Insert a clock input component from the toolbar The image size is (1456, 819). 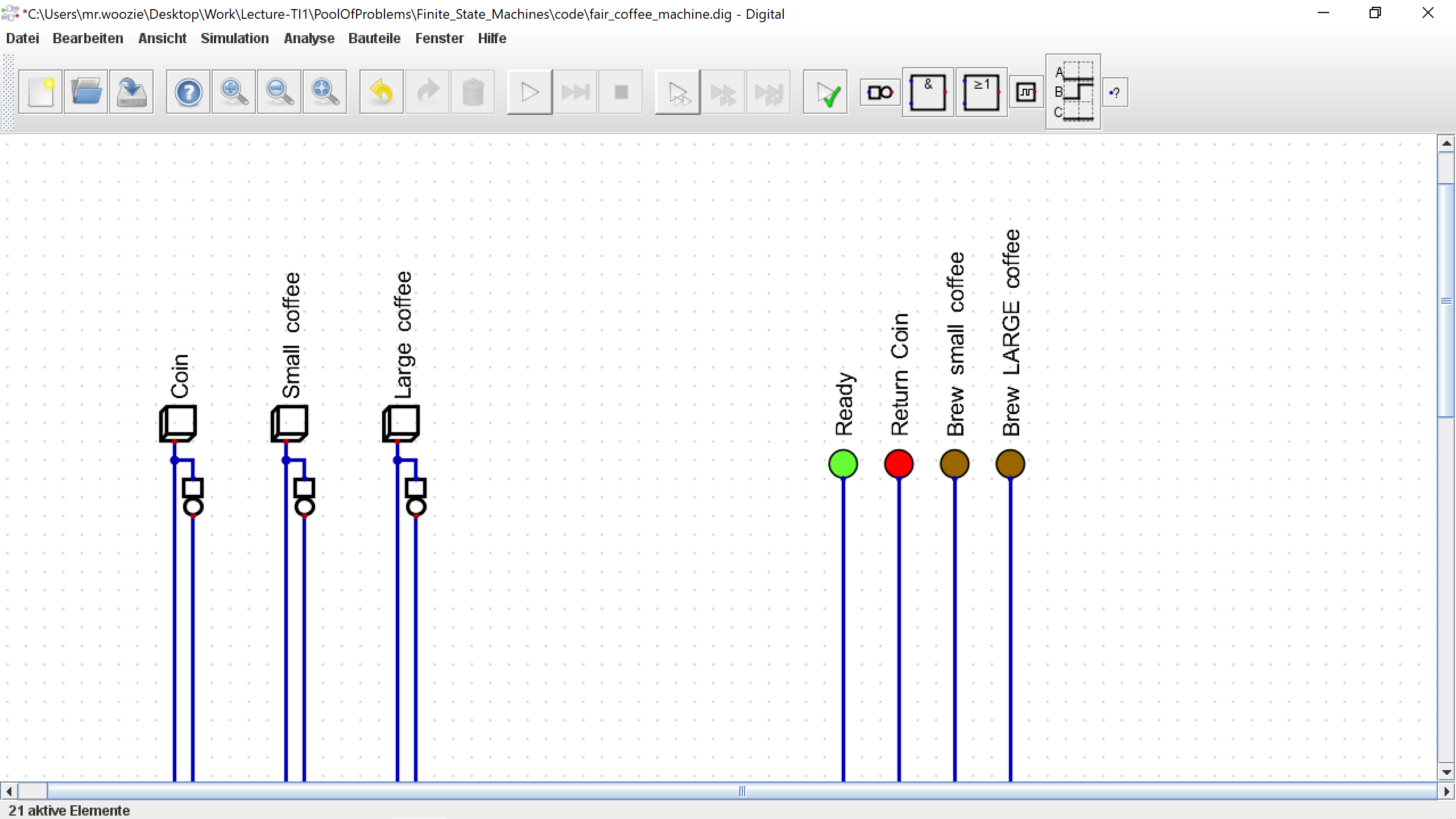[x=1027, y=92]
